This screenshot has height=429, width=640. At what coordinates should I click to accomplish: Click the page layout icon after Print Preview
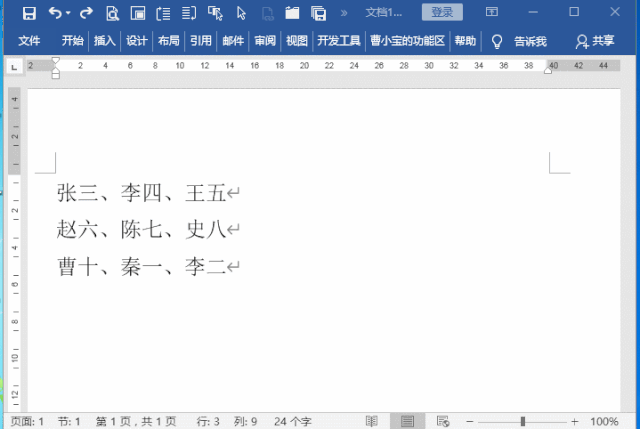[x=138, y=13]
